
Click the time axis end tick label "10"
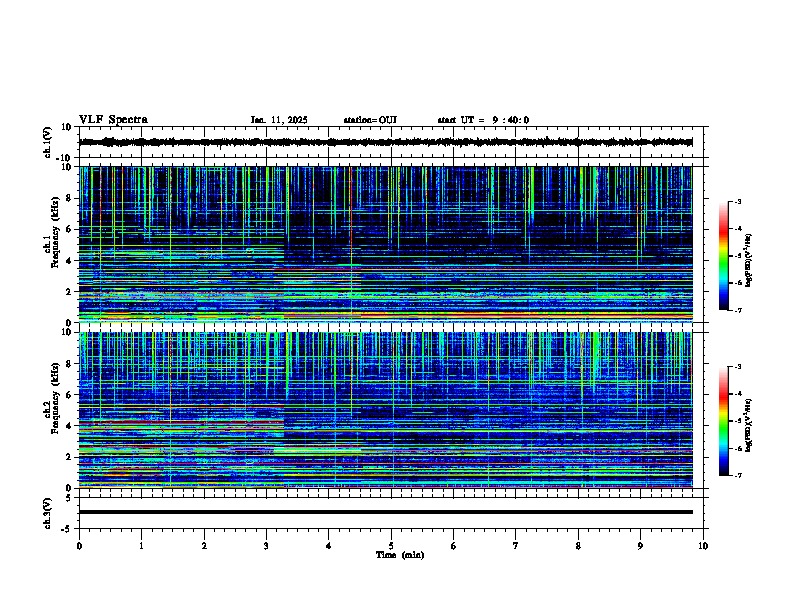click(703, 546)
